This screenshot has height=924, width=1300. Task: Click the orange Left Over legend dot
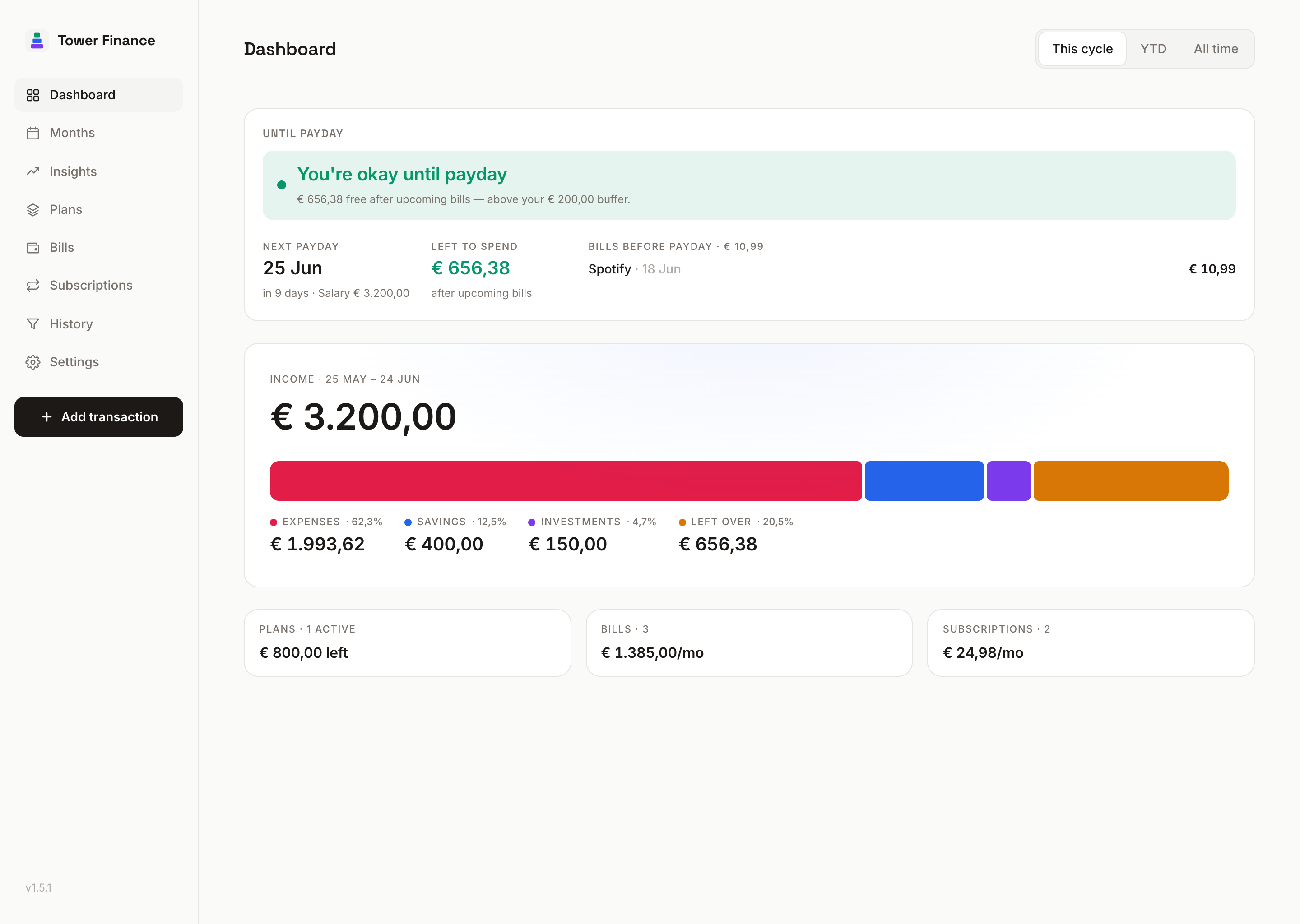click(682, 522)
